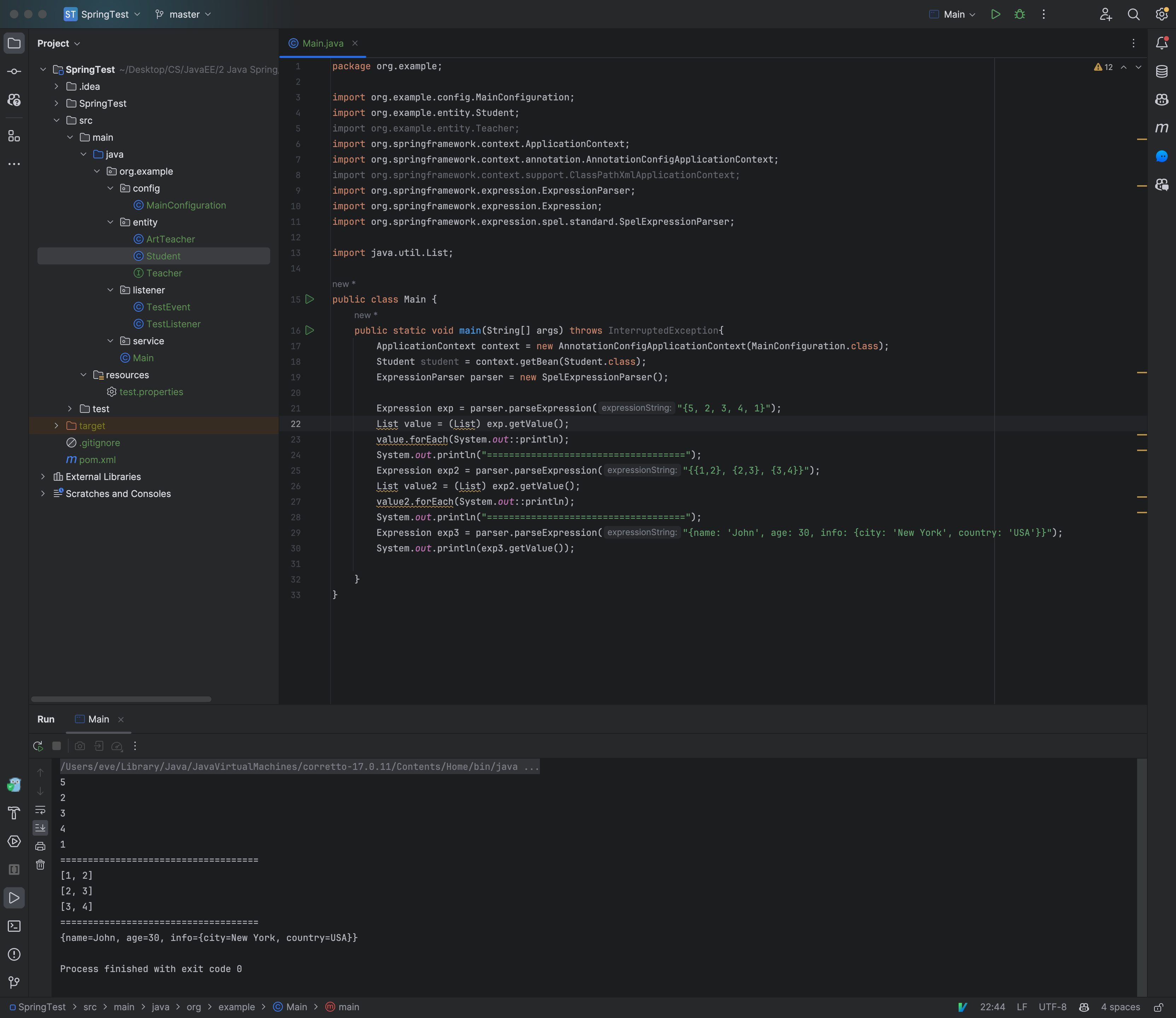Screen dimensions: 1176x1018
Task: Click the 12 warnings indicator
Action: (1103, 67)
